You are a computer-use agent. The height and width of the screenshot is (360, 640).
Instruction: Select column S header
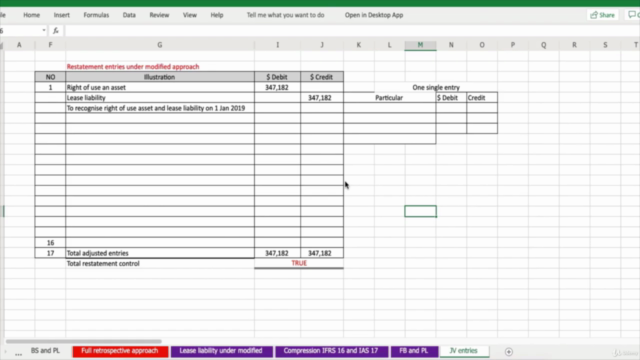pos(605,45)
